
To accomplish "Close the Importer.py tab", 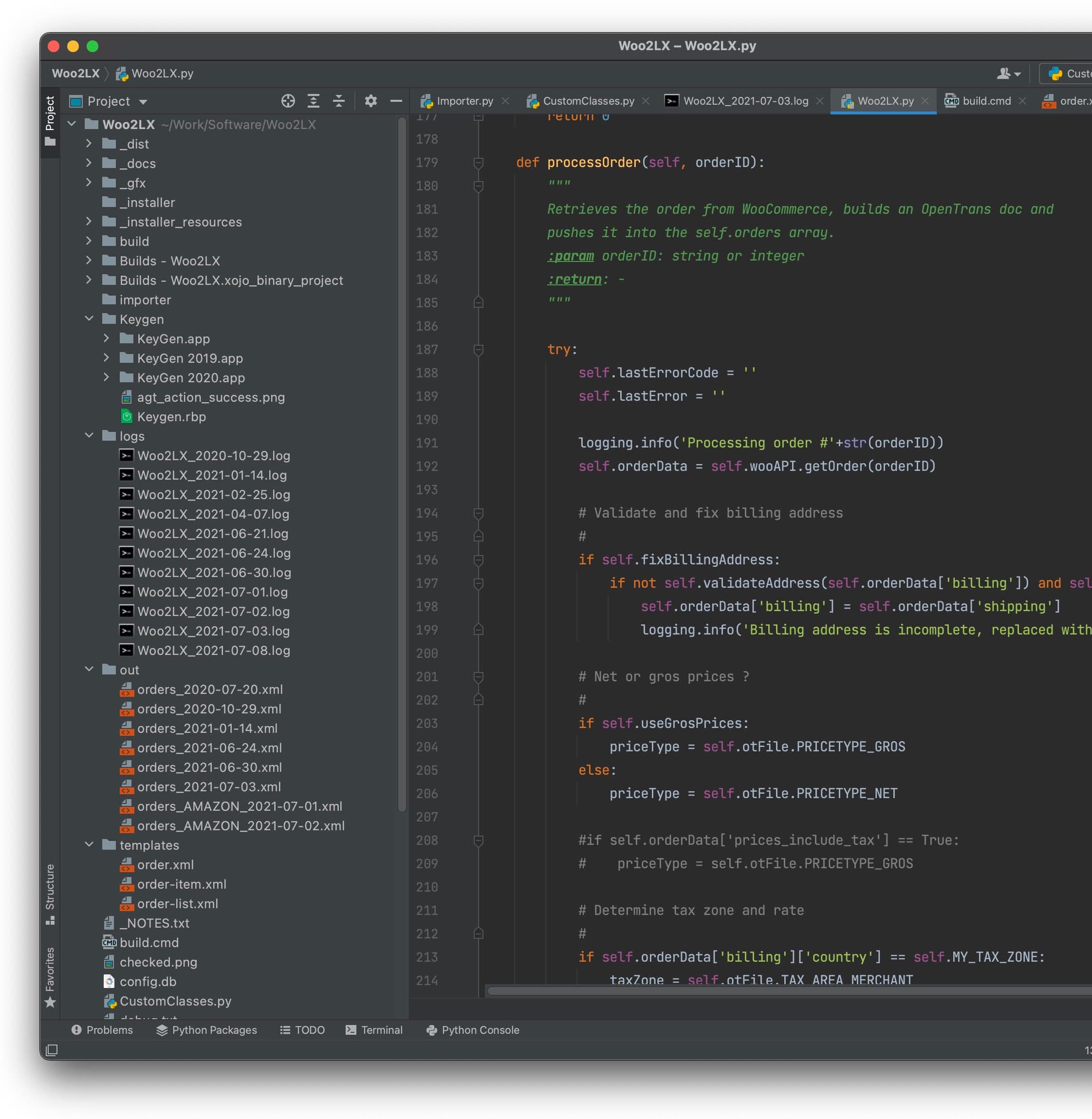I will [x=505, y=101].
